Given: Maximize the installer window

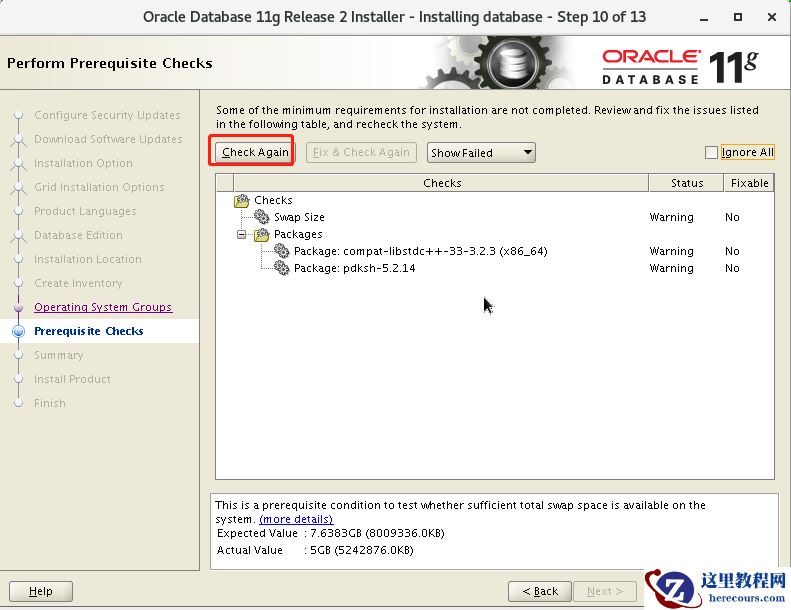Looking at the screenshot, I should point(738,17).
